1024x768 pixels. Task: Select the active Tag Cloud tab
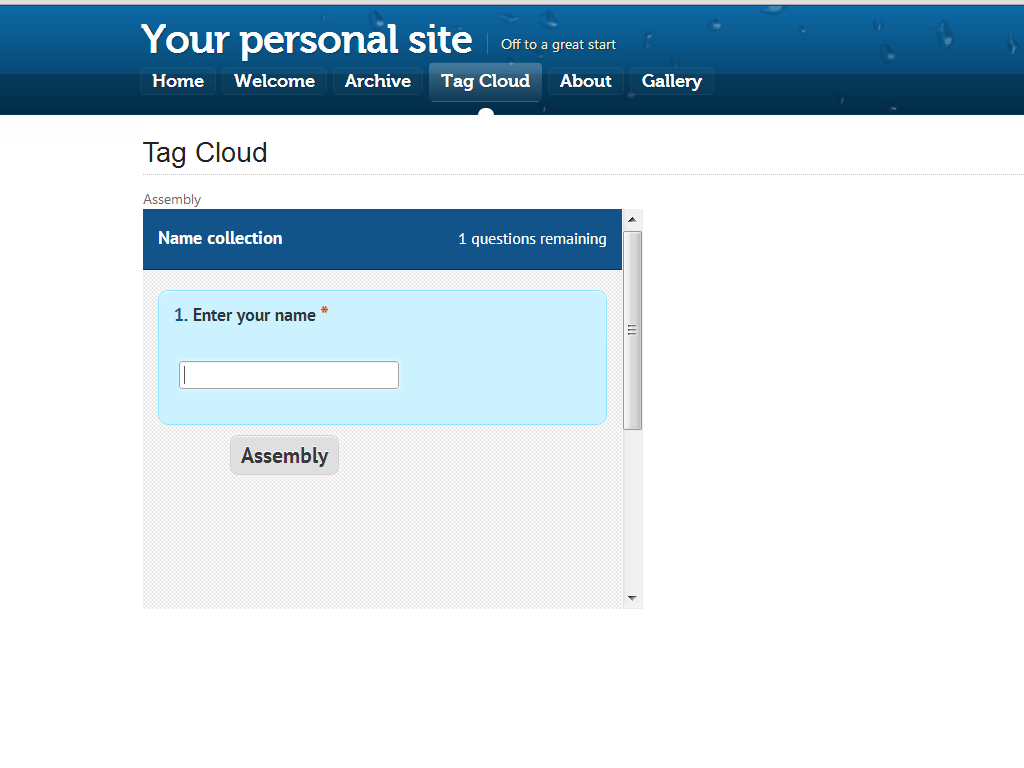[x=485, y=82]
